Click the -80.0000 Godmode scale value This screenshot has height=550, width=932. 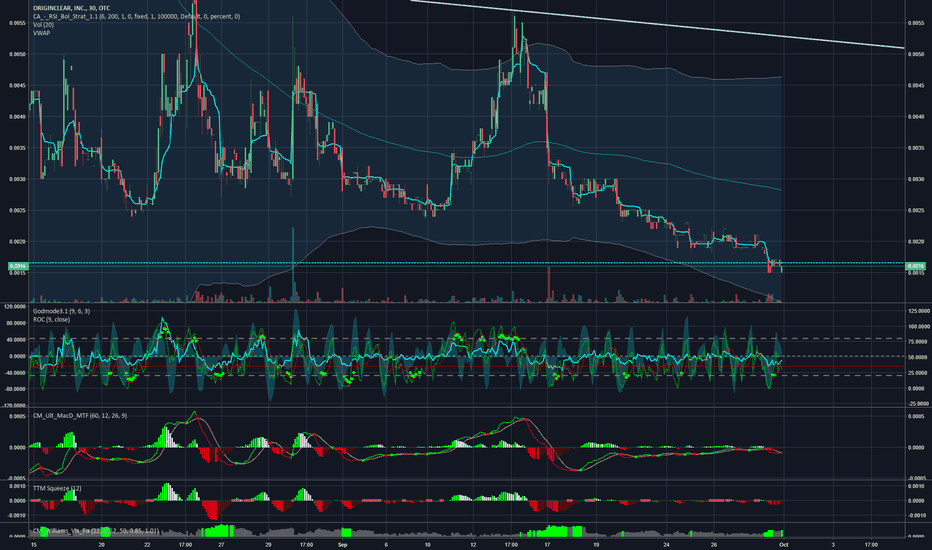pyautogui.click(x=15, y=389)
